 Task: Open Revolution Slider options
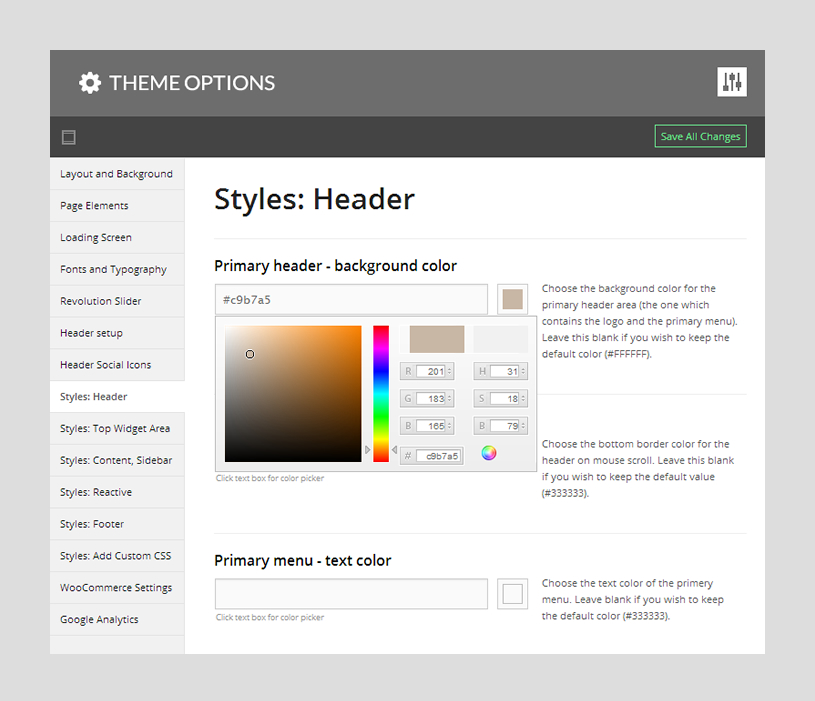click(117, 301)
